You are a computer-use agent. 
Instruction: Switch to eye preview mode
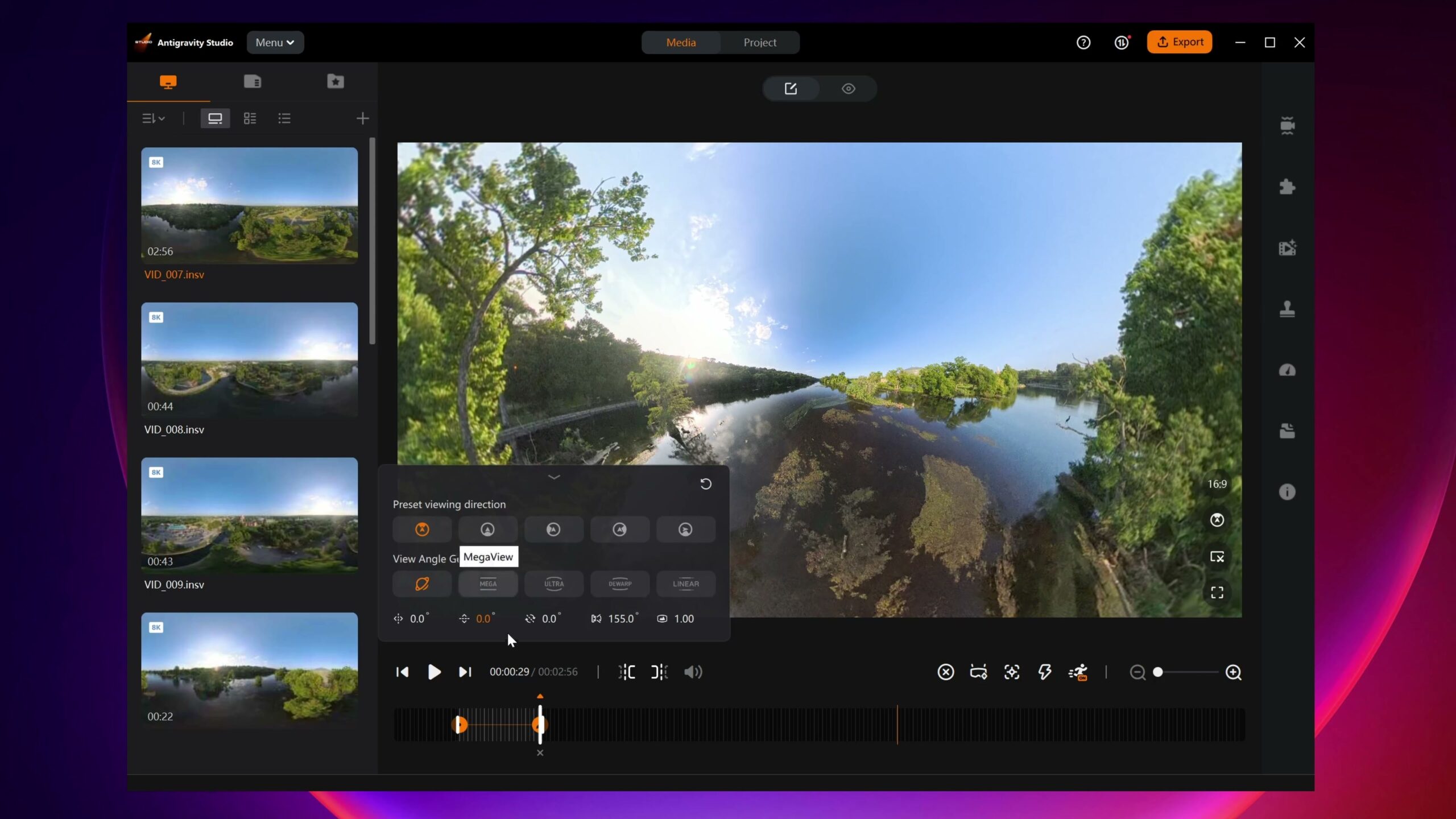848,89
